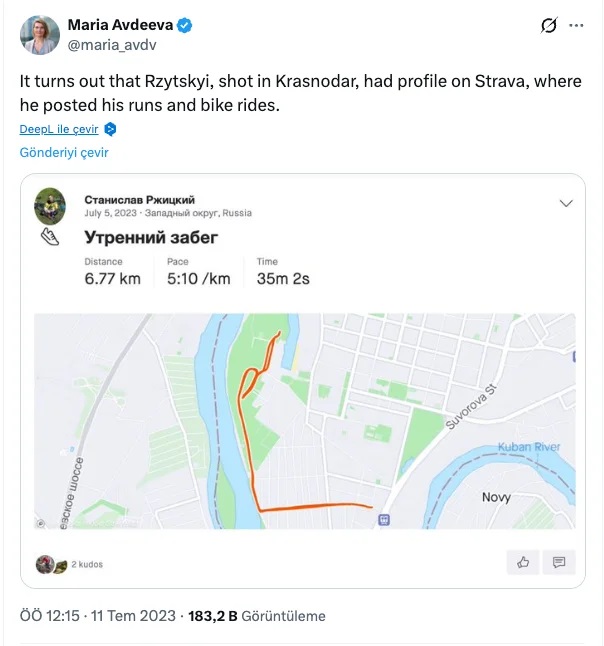The height and width of the screenshot is (646, 604).
Task: Click the kudos givers' avatars
Action: pos(51,564)
